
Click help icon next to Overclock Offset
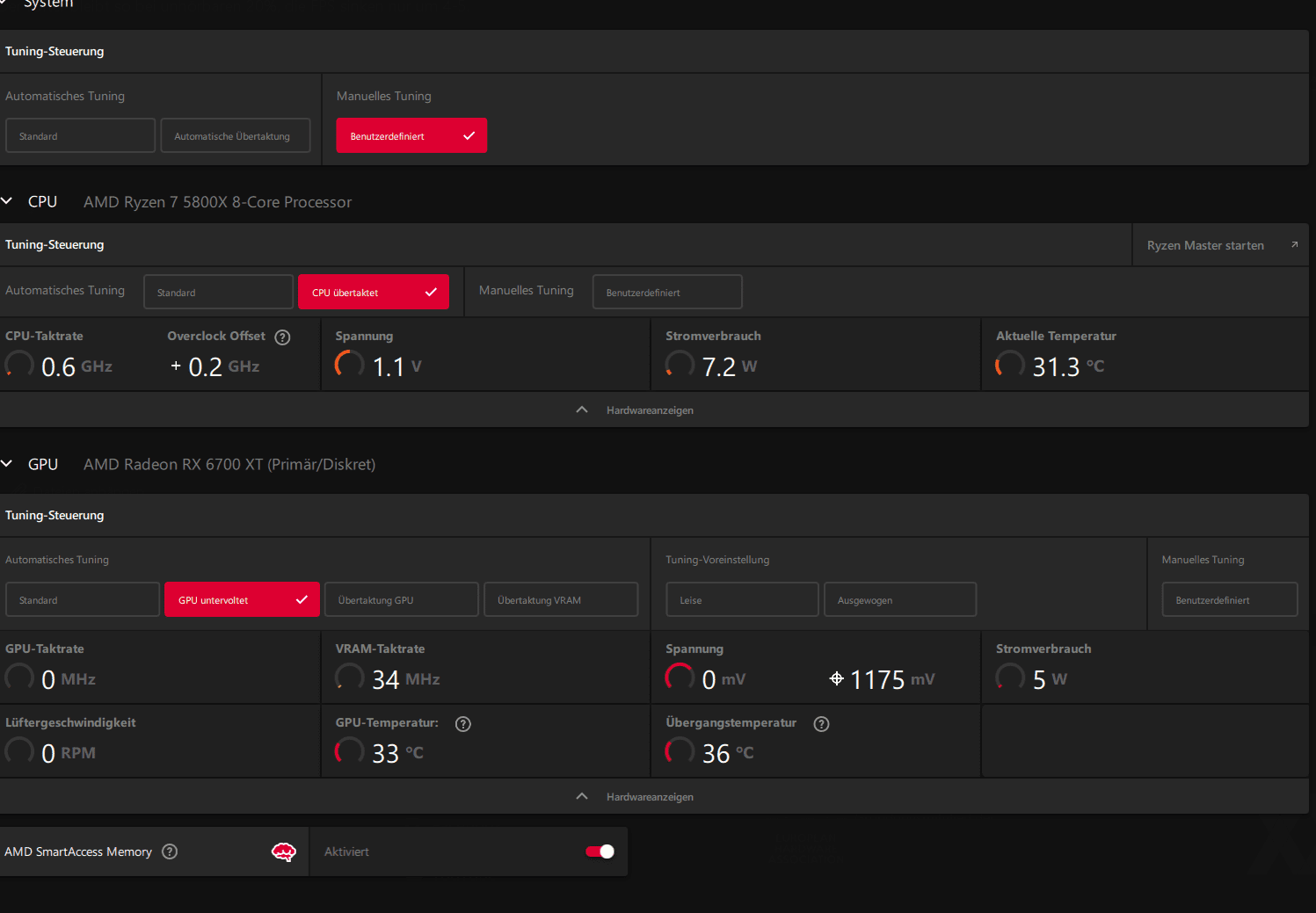[x=282, y=337]
